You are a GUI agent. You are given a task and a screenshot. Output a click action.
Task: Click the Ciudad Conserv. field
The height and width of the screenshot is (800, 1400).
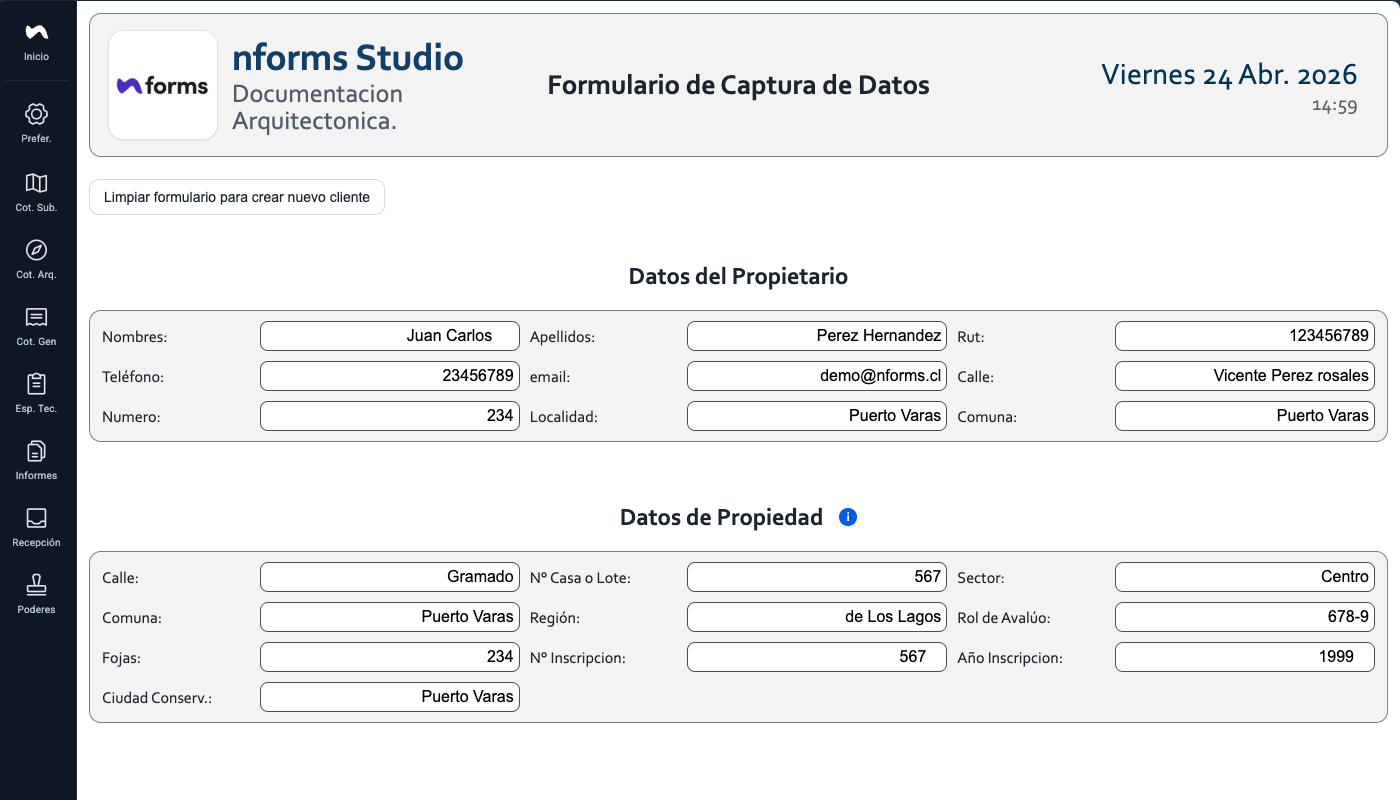coord(390,697)
